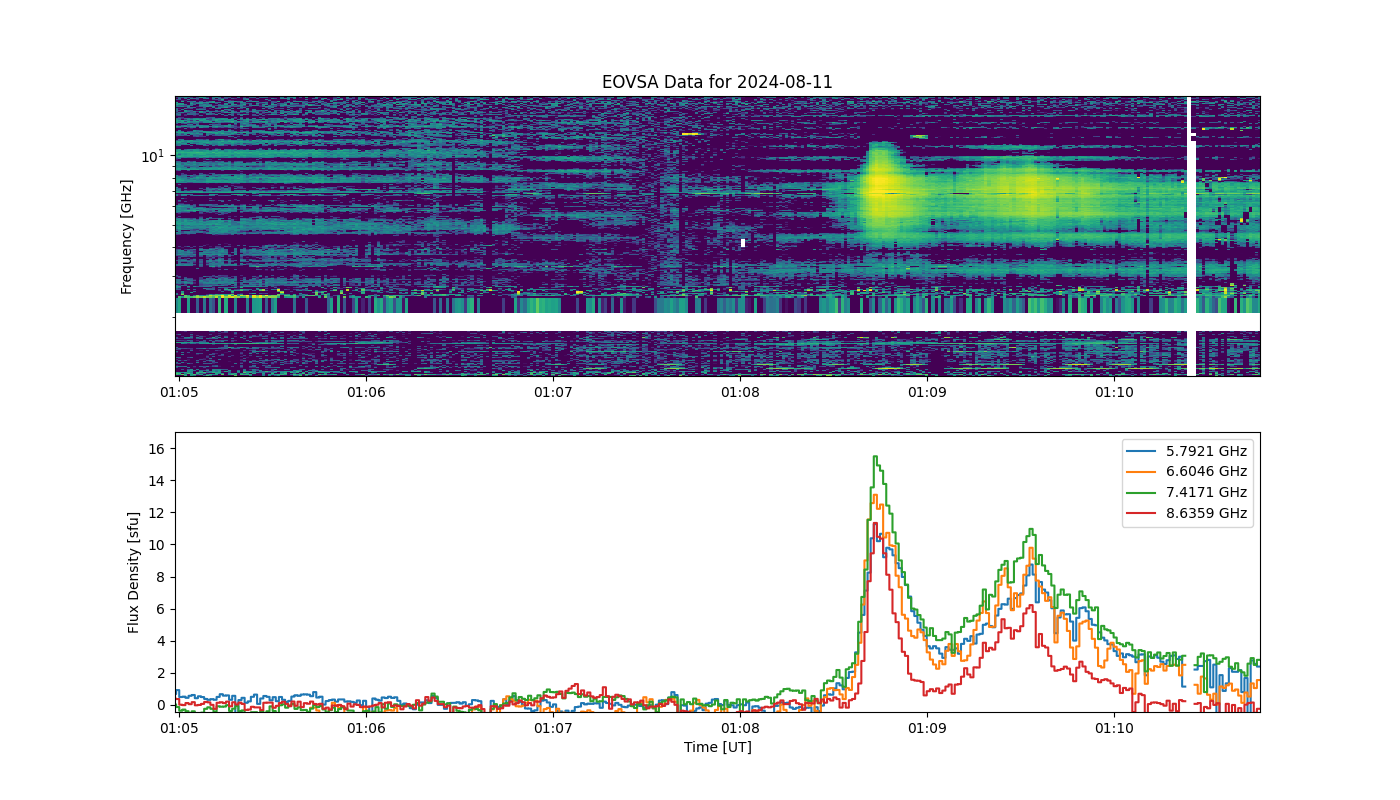Click the 01:06 tick label under spectrogram
This screenshot has width=1400, height=800.
366,393
